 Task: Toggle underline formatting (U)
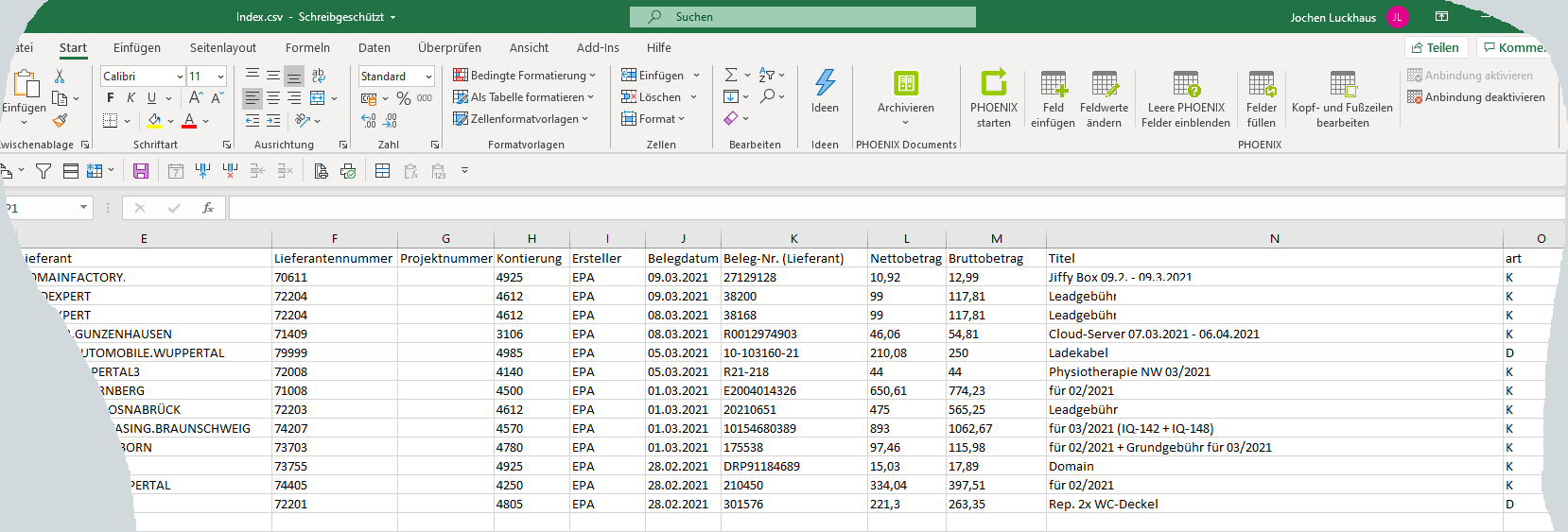[x=151, y=98]
